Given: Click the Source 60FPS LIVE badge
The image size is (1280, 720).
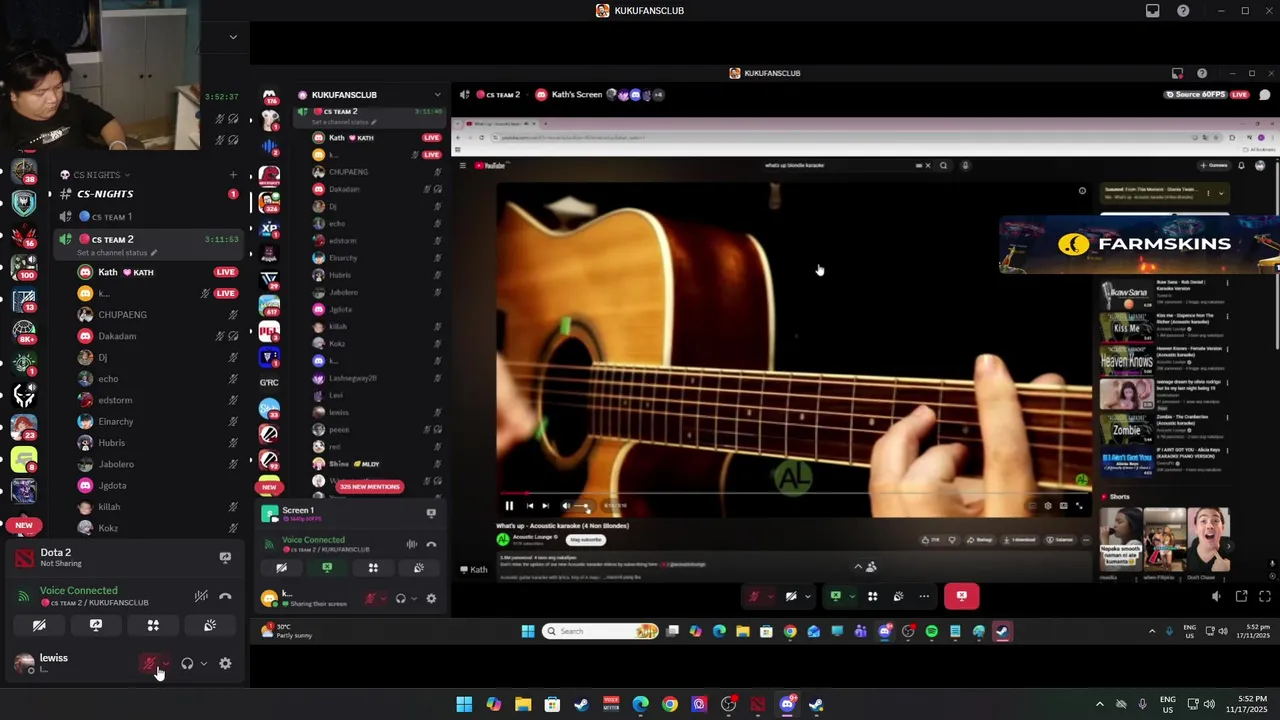Looking at the screenshot, I should [1207, 95].
